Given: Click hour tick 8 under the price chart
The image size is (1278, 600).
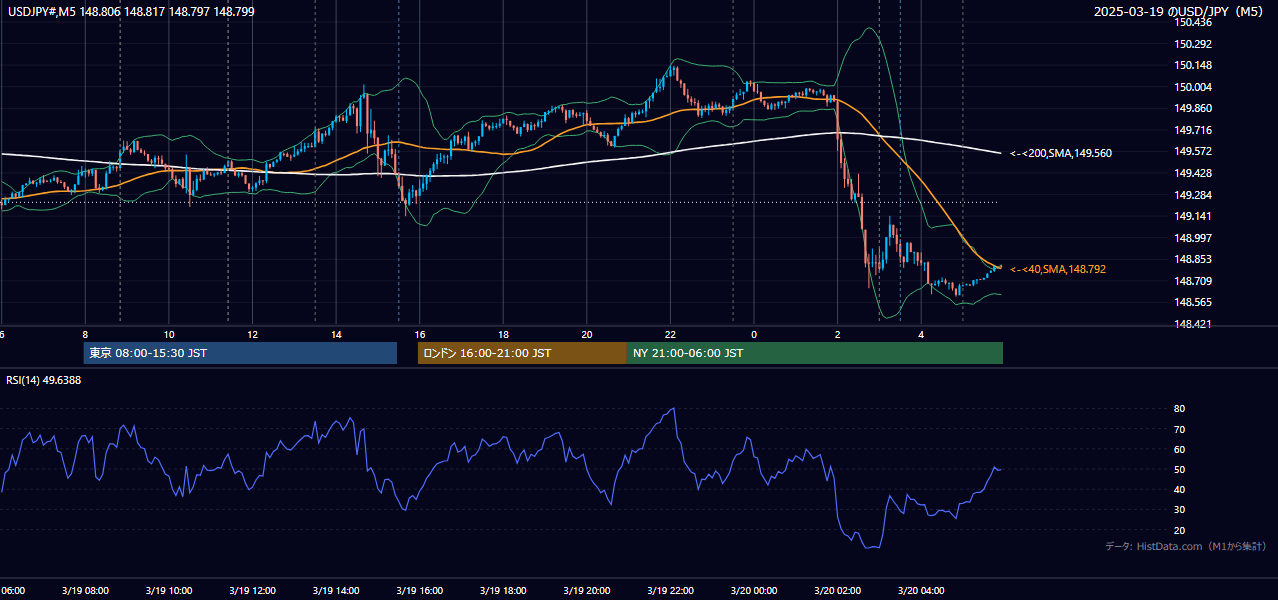Looking at the screenshot, I should pos(85,335).
